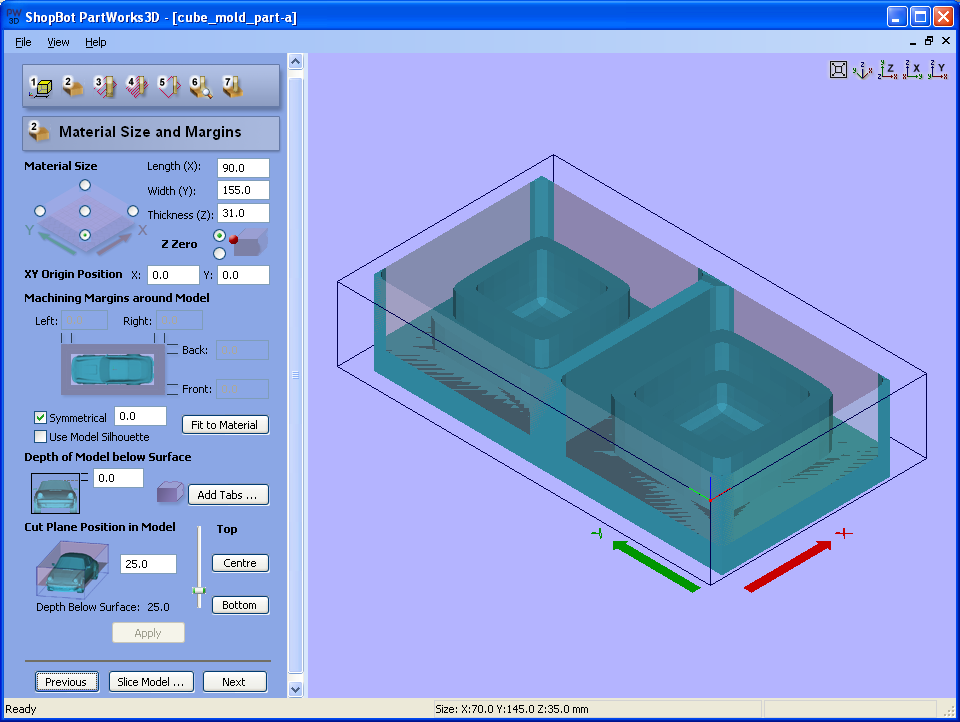Proceed with the Next button
This screenshot has height=722, width=960.
[x=234, y=682]
